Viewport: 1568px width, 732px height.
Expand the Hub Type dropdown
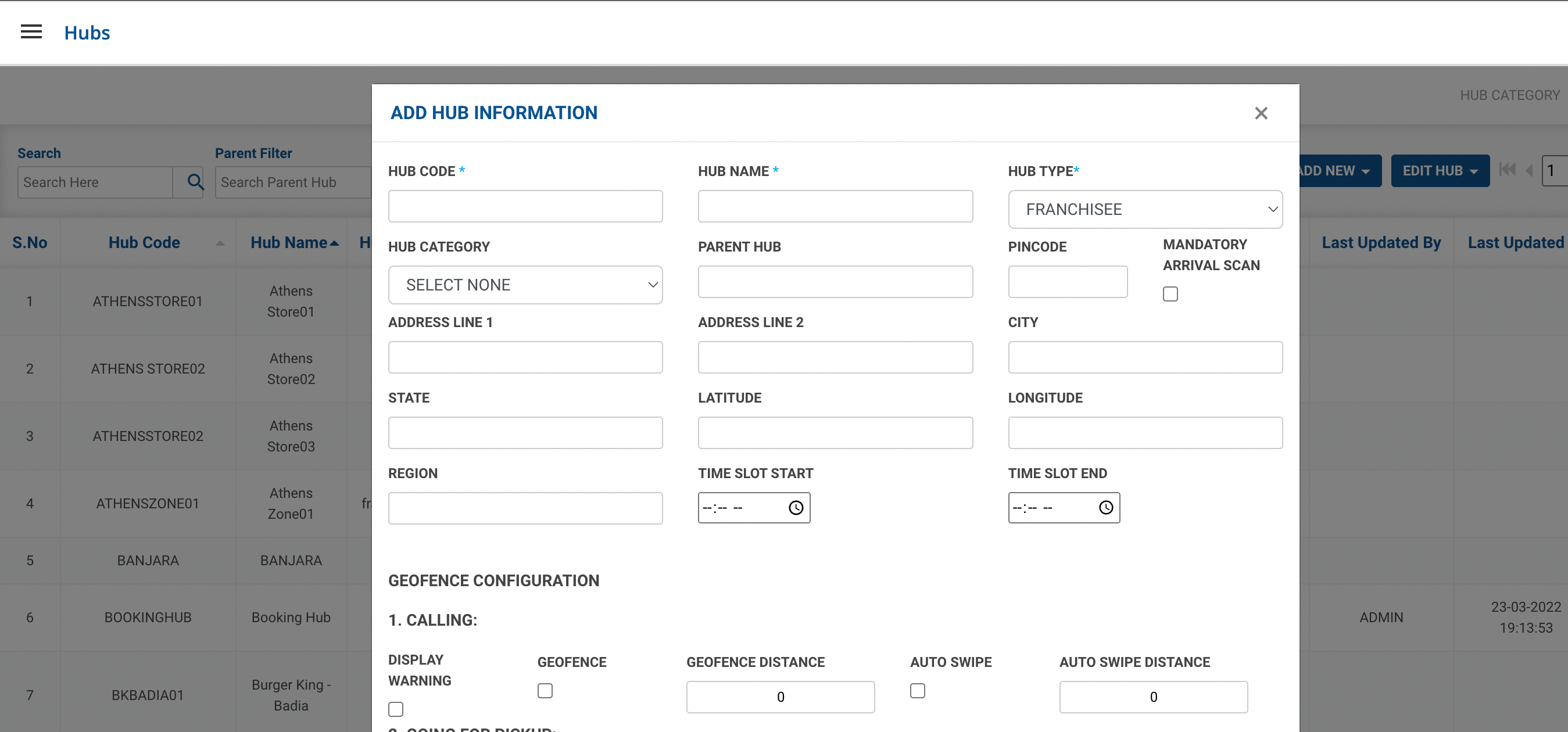pos(1144,209)
